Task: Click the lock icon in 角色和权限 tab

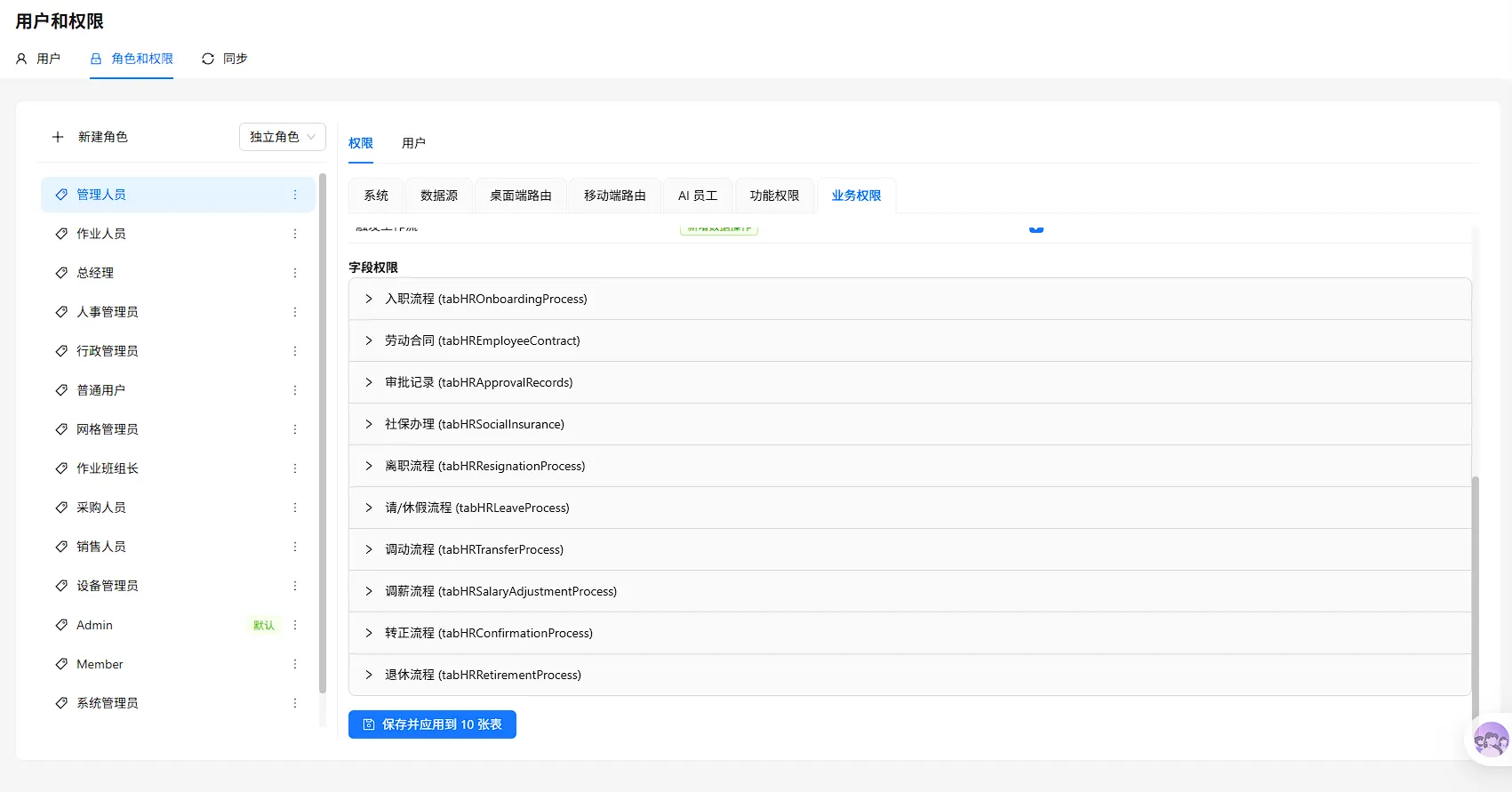Action: click(x=96, y=59)
